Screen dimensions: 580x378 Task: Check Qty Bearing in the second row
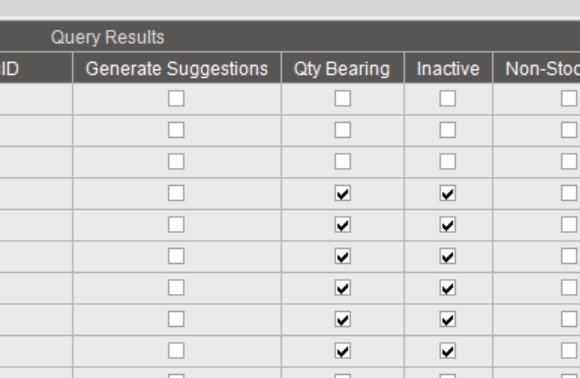click(343, 130)
